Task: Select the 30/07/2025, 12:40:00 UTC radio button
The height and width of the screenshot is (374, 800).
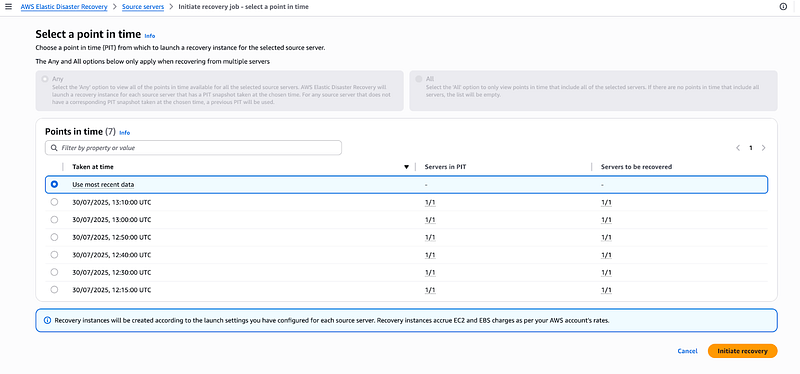Action: pyautogui.click(x=55, y=255)
